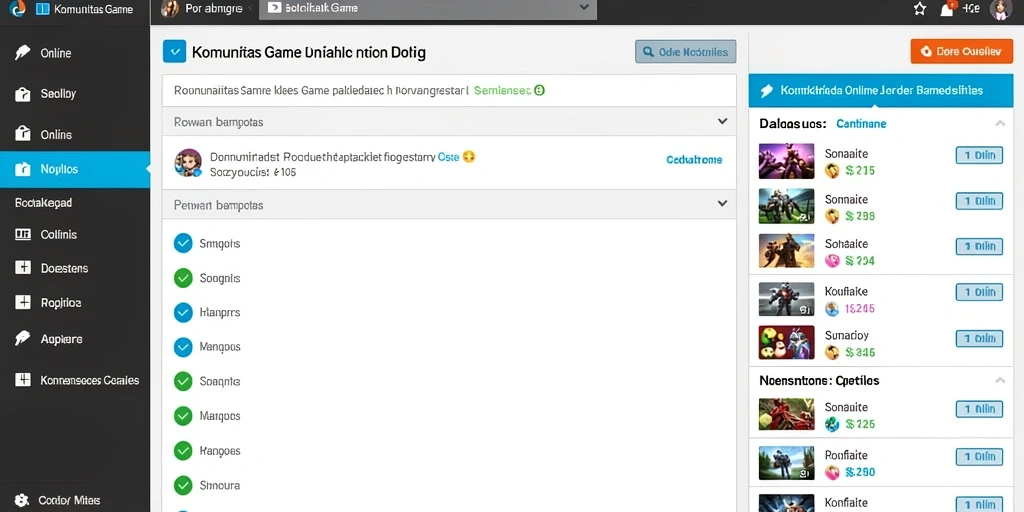Open the user avatar in top right
This screenshot has width=1024, height=512.
click(1000, 9)
